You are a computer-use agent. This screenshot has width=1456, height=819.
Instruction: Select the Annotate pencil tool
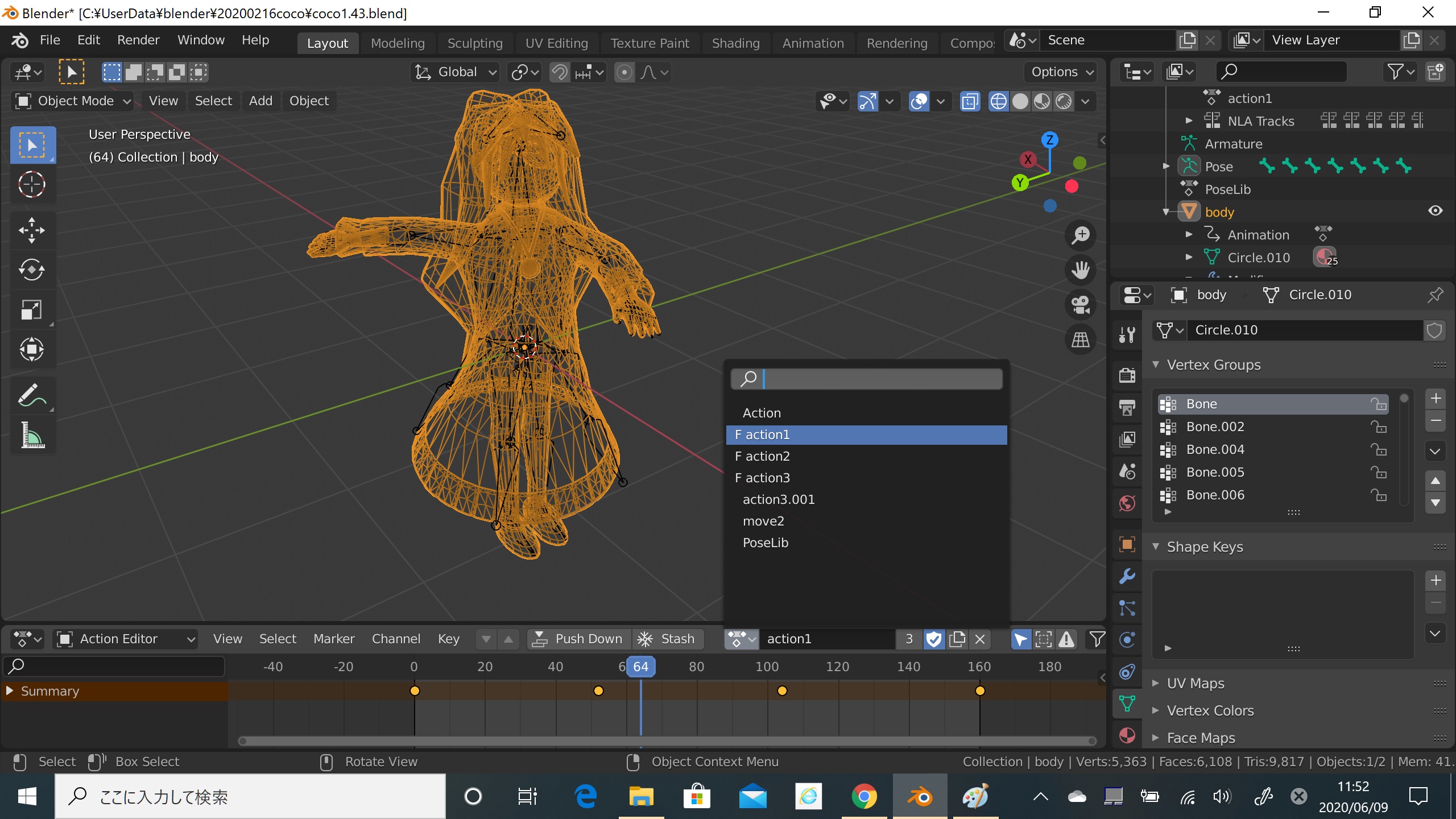click(x=31, y=395)
